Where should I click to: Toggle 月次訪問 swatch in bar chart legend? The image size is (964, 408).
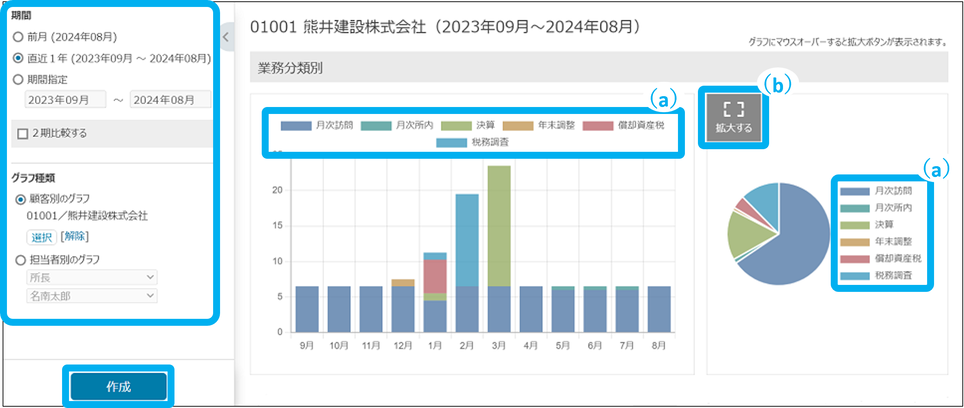pyautogui.click(x=296, y=126)
